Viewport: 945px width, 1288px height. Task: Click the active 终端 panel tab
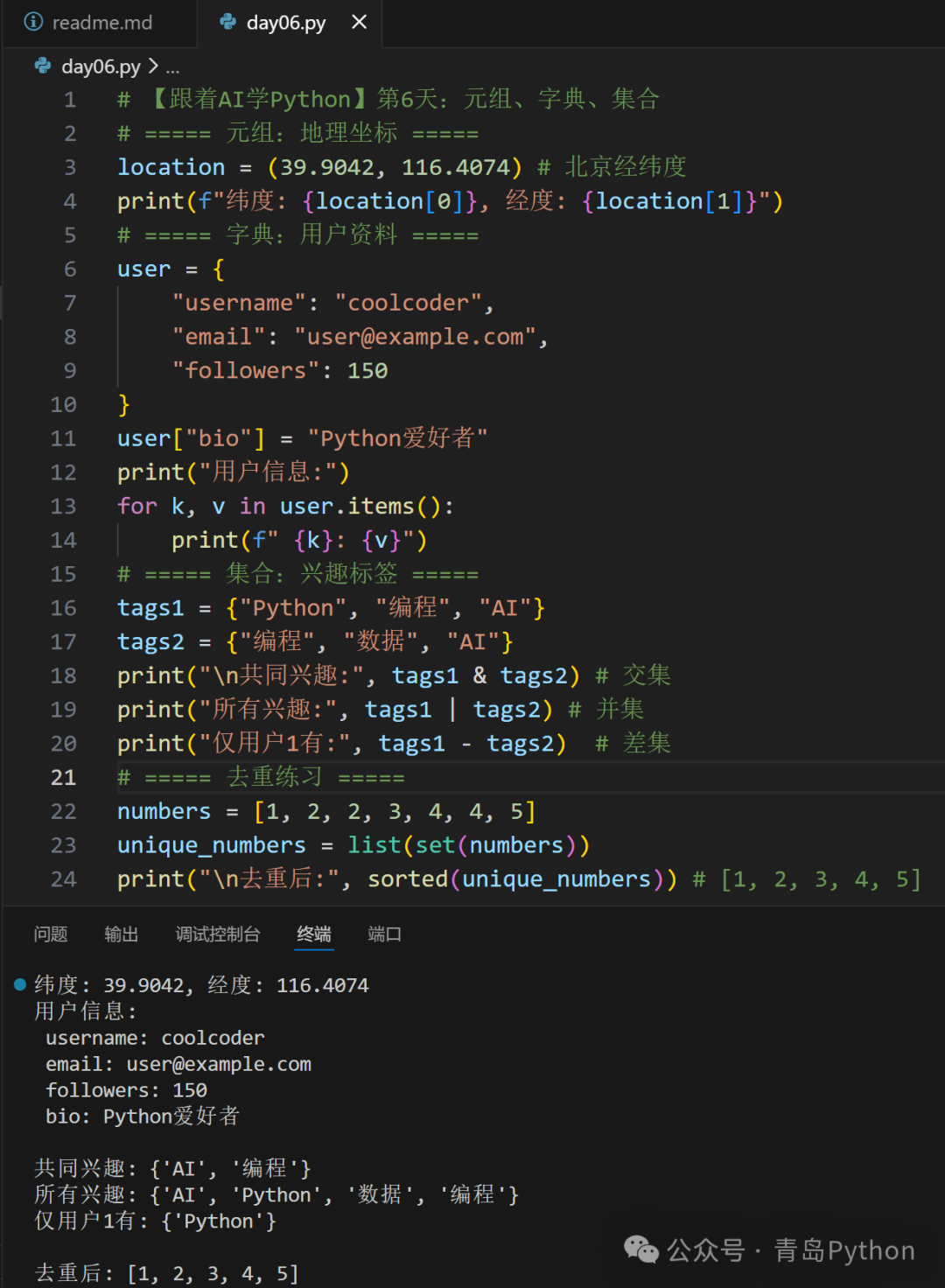point(313,934)
